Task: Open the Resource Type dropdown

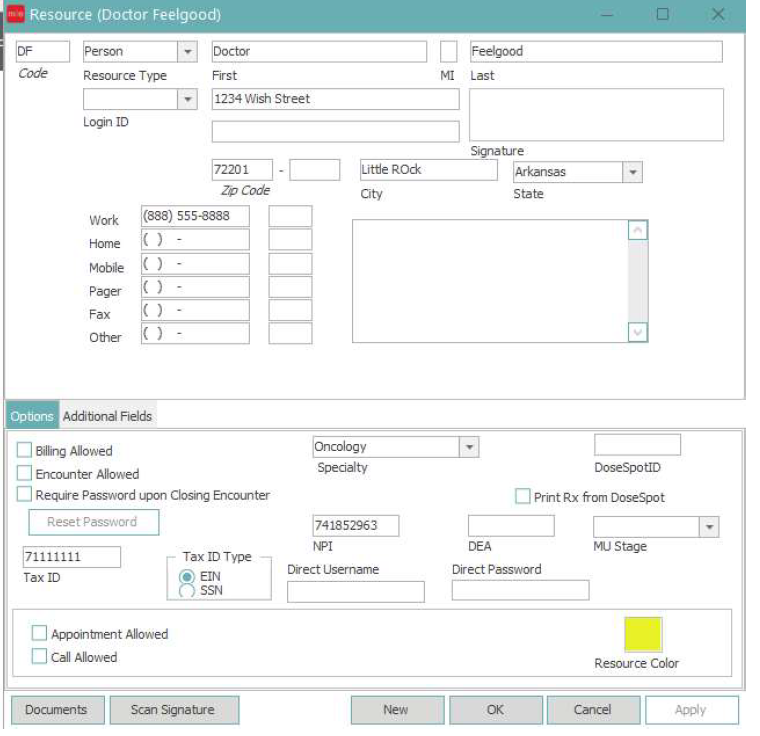Action: click(x=187, y=52)
